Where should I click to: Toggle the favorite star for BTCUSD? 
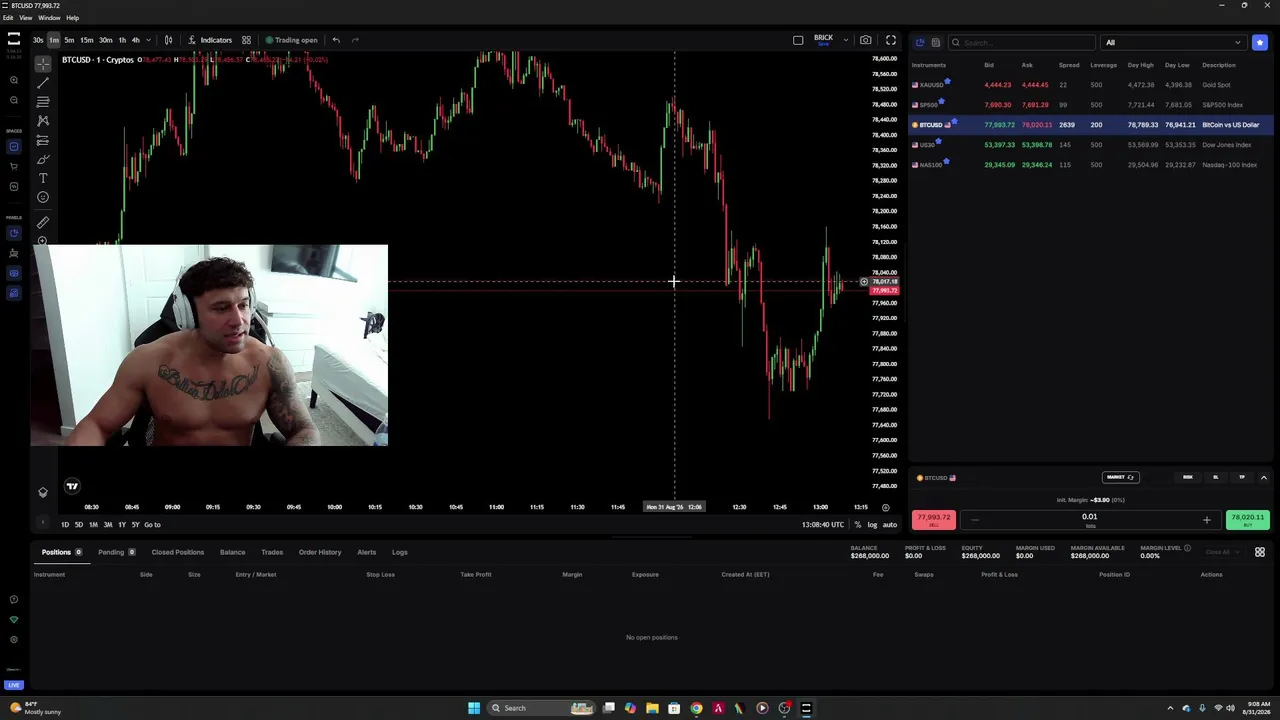(x=954, y=121)
